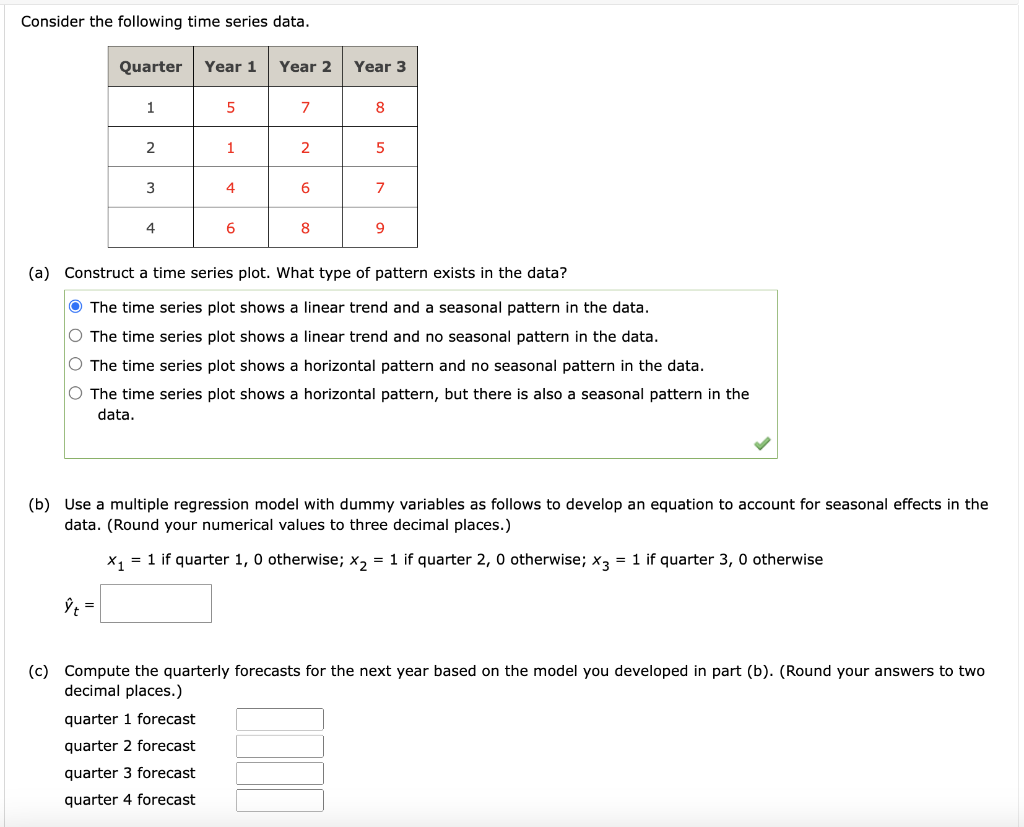1024x827 pixels.
Task: Click the regression equation input field
Action: [156, 603]
